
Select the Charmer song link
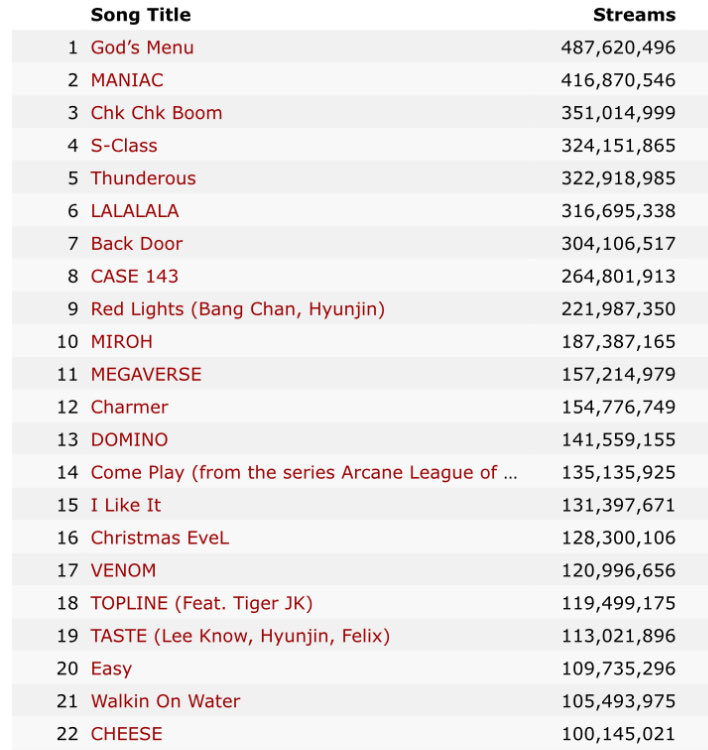coord(129,407)
